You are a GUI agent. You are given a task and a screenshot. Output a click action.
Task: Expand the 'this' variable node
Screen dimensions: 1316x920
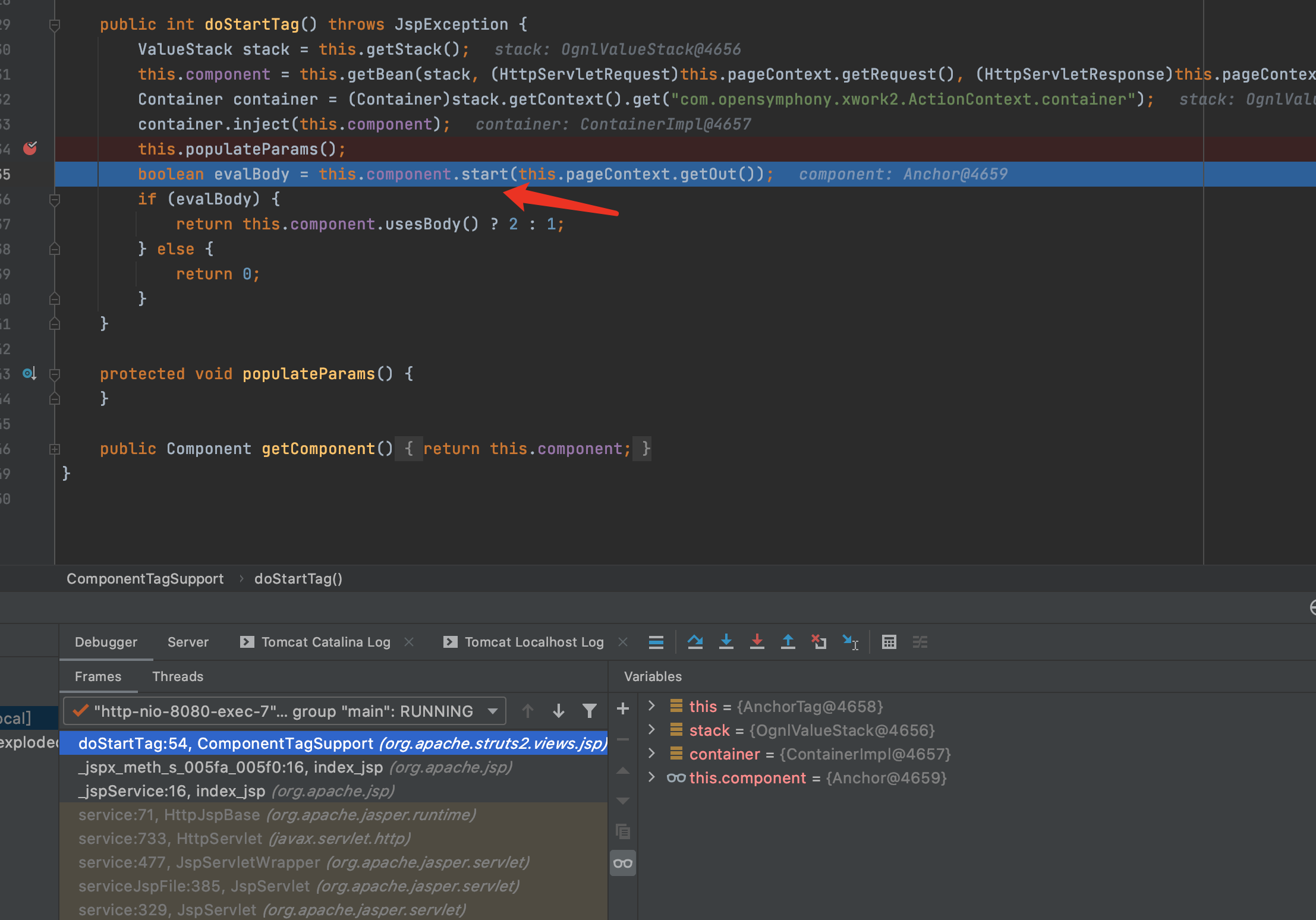click(651, 706)
